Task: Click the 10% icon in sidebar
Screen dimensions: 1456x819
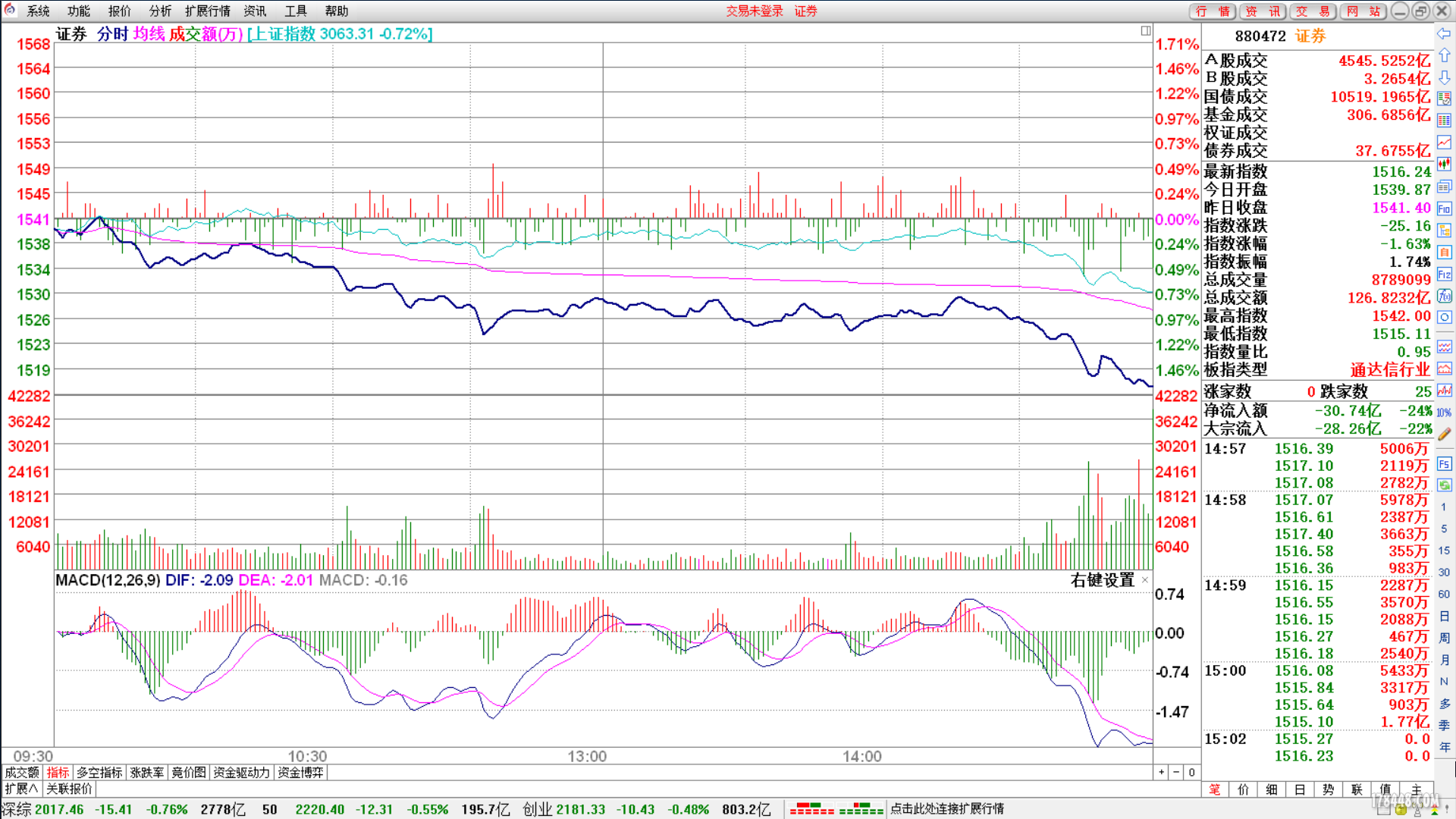Action: (x=1444, y=413)
